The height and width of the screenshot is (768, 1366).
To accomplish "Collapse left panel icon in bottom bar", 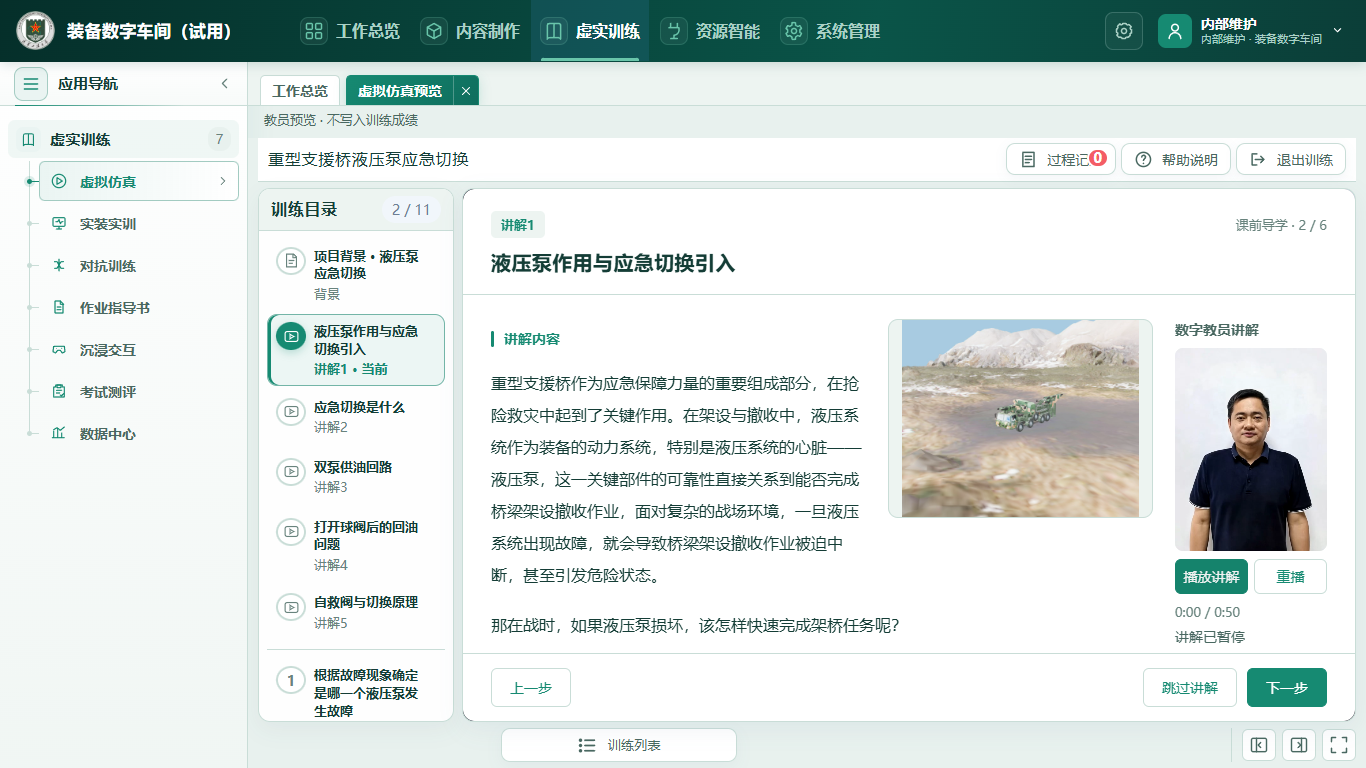I will point(1259,745).
